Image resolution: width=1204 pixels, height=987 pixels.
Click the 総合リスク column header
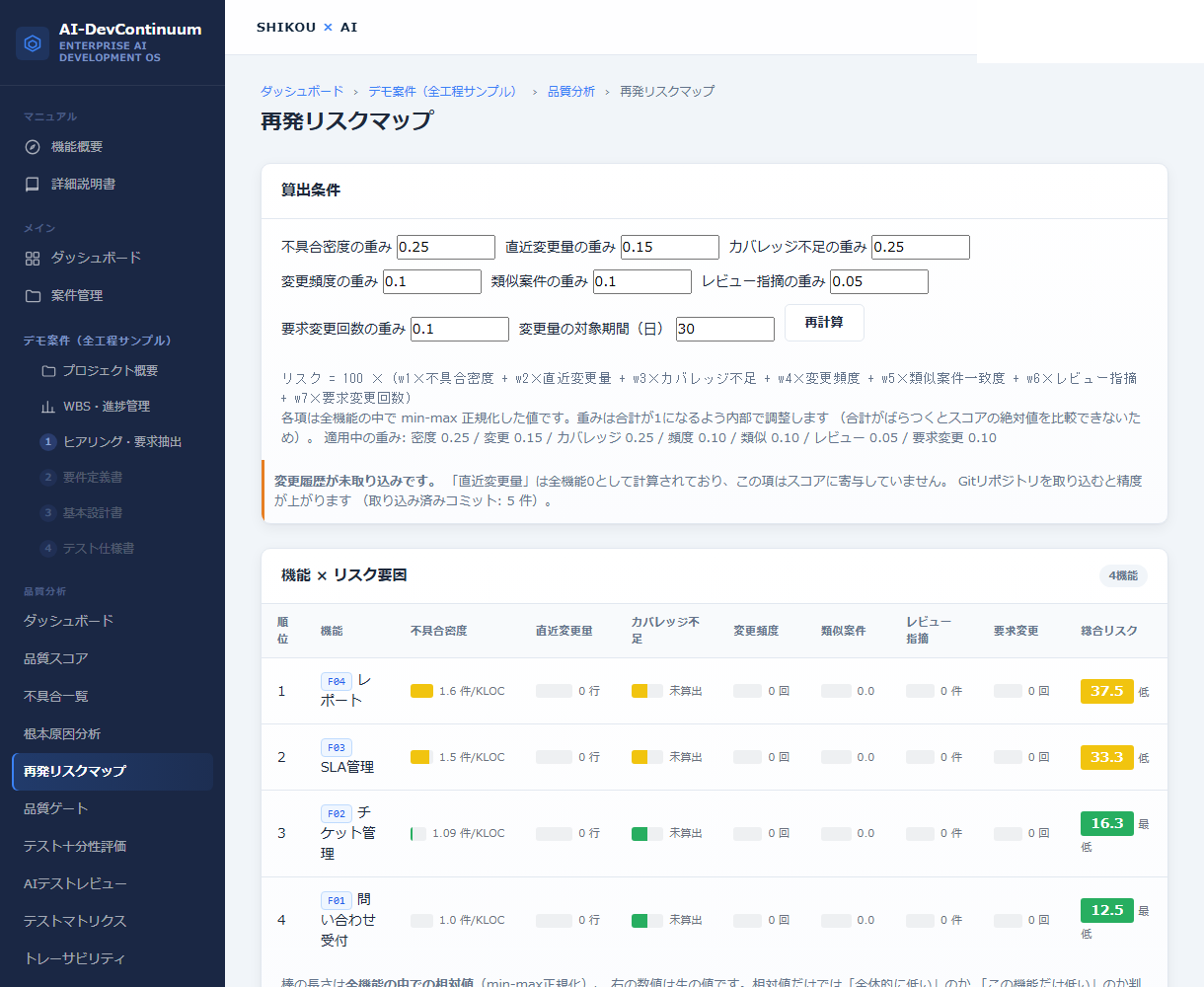tap(1109, 631)
